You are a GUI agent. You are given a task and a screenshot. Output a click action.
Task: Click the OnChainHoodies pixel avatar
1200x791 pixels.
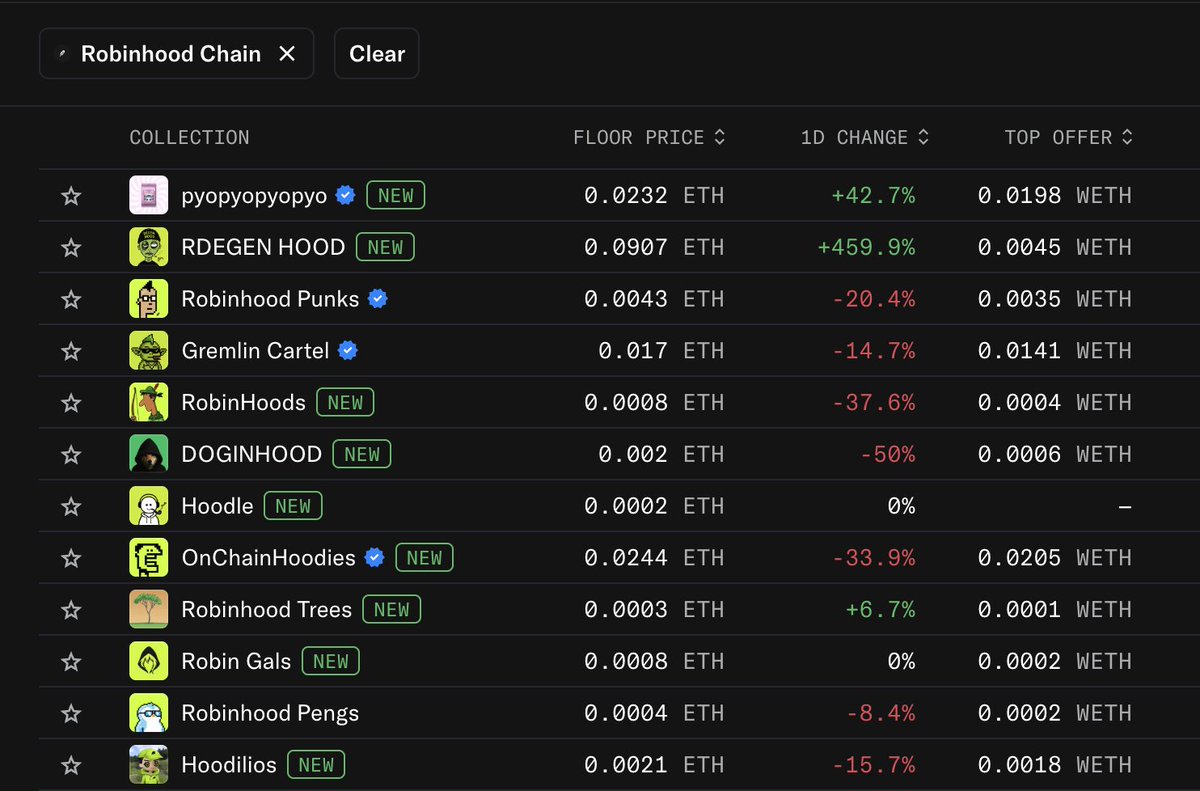[x=148, y=558]
